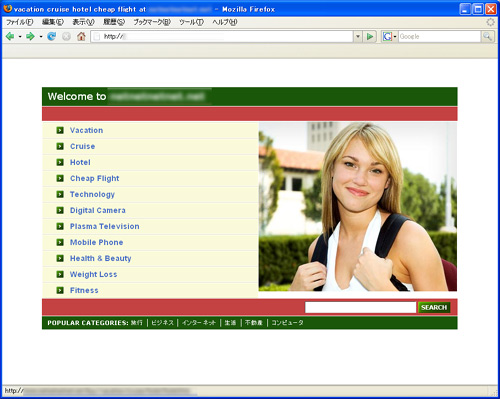
Task: Click the Stop loading icon
Action: (x=66, y=36)
